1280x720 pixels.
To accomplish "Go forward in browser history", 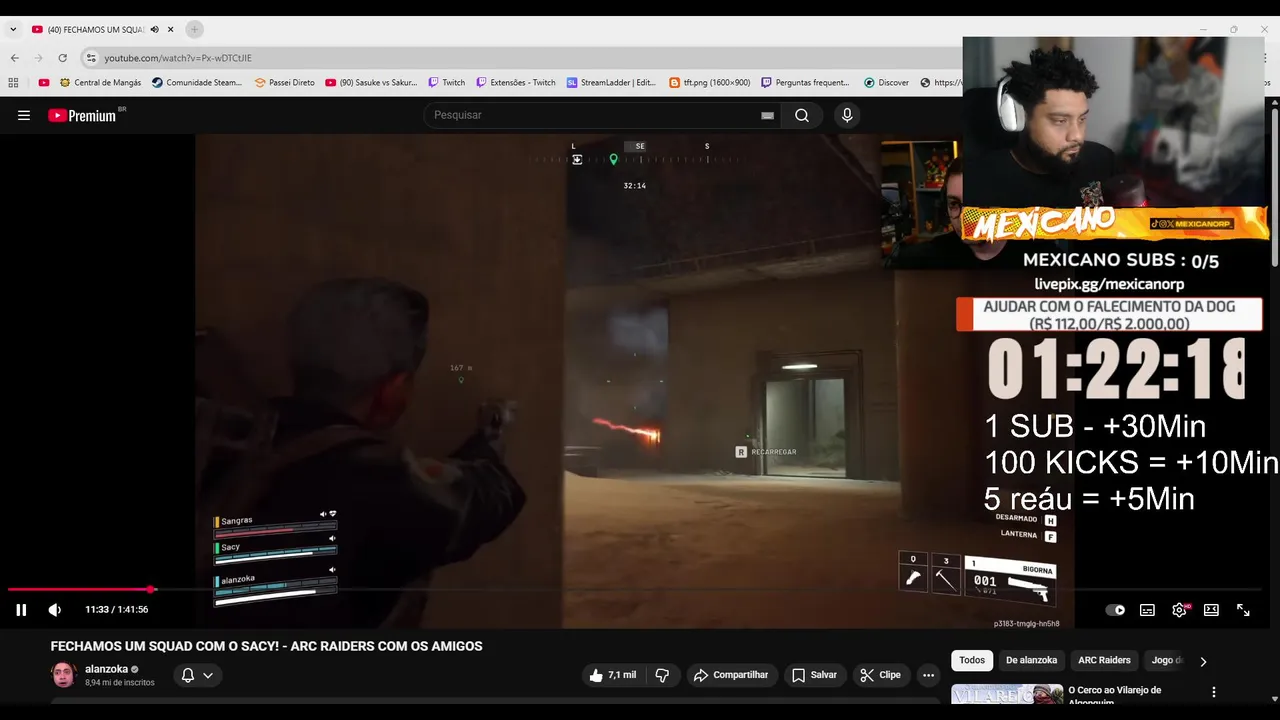I will tap(38, 58).
